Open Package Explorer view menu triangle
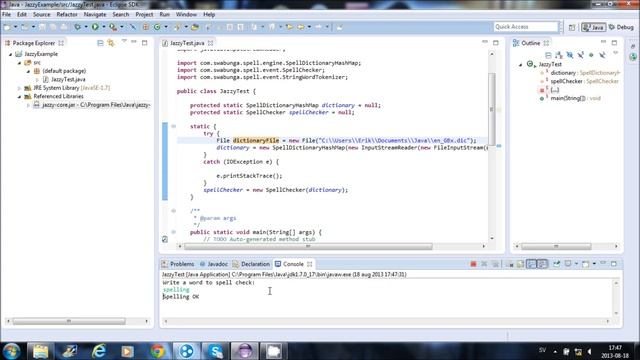This screenshot has width=640, height=360. [x=124, y=41]
